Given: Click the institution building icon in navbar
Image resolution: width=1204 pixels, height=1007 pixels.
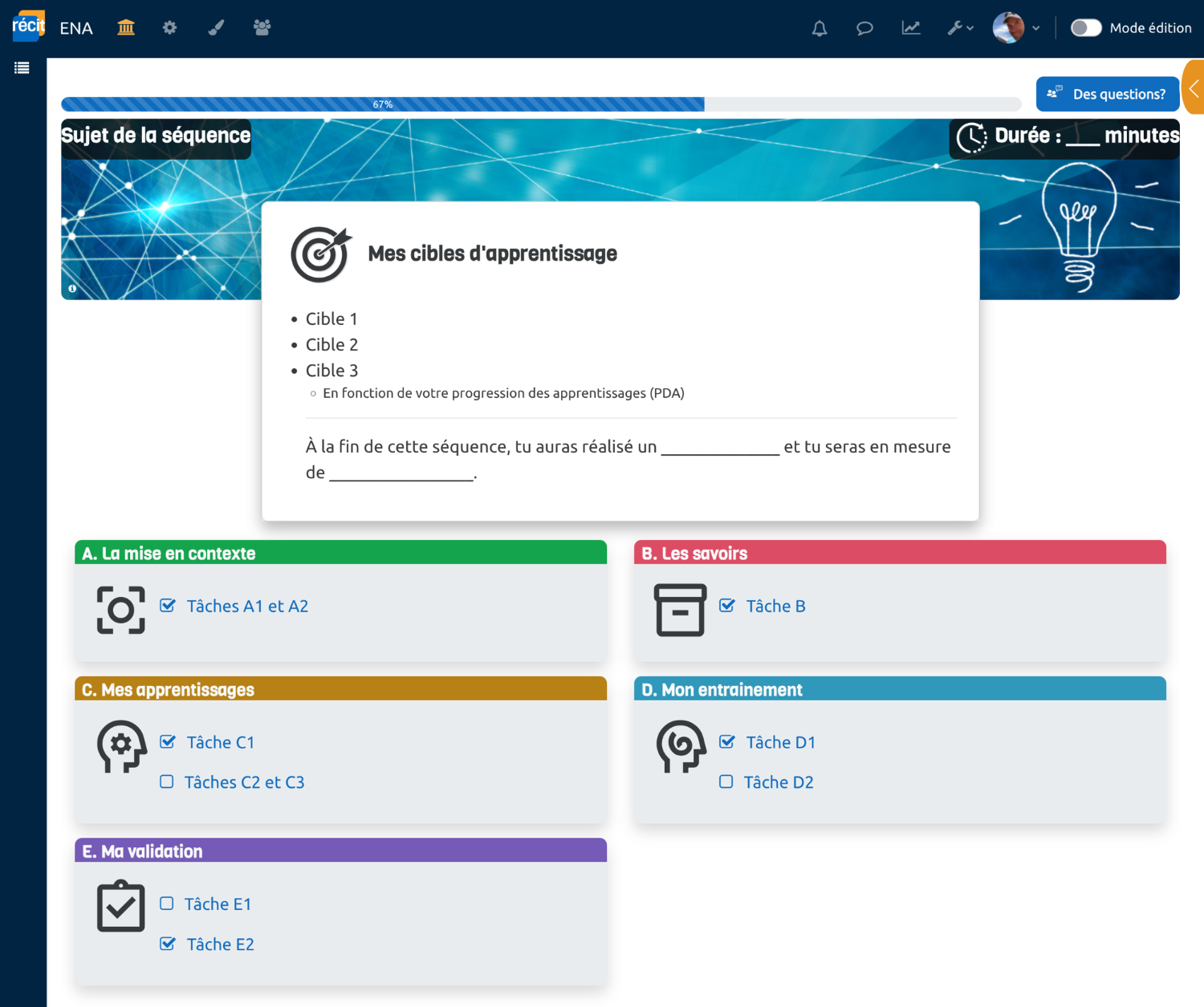Looking at the screenshot, I should pyautogui.click(x=126, y=28).
